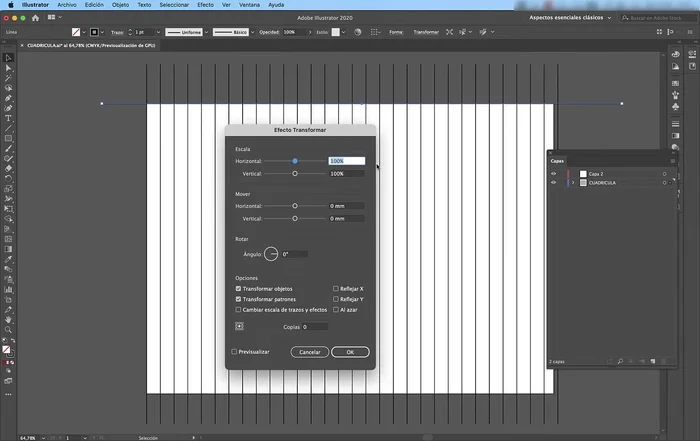Click the Home icon in top bar
The image size is (700, 441).
36,18
